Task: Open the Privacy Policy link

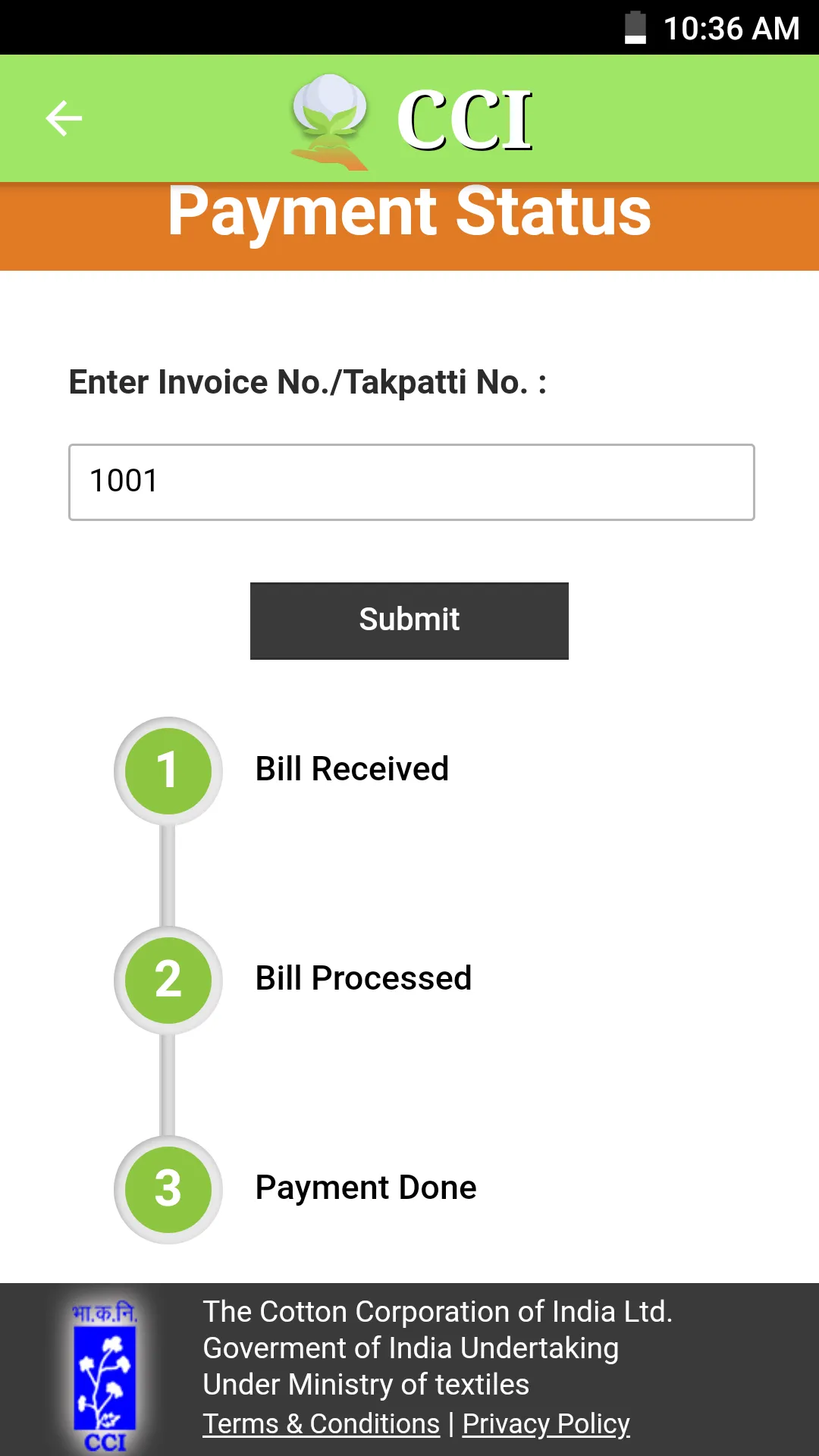Action: click(544, 1424)
